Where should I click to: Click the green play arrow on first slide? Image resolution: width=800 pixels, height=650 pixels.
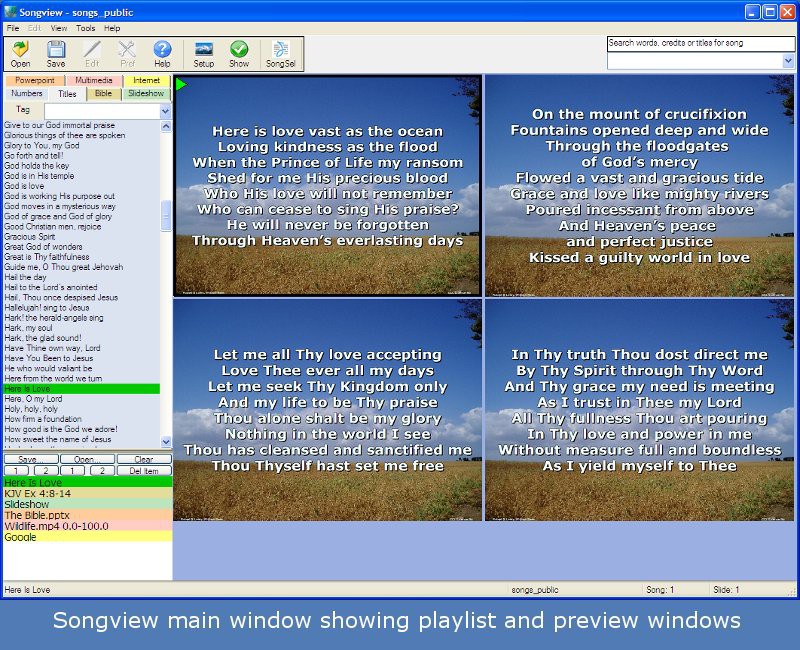click(x=181, y=85)
